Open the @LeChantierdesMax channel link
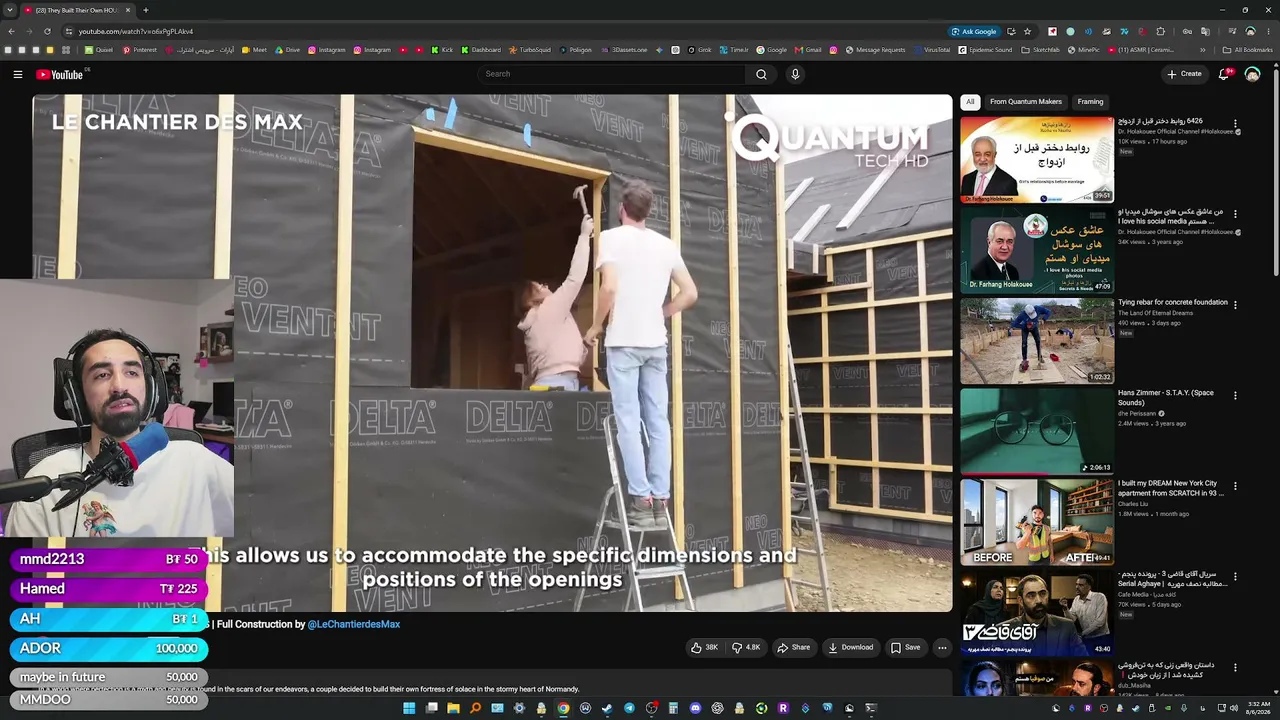The width and height of the screenshot is (1280, 720). (354, 625)
